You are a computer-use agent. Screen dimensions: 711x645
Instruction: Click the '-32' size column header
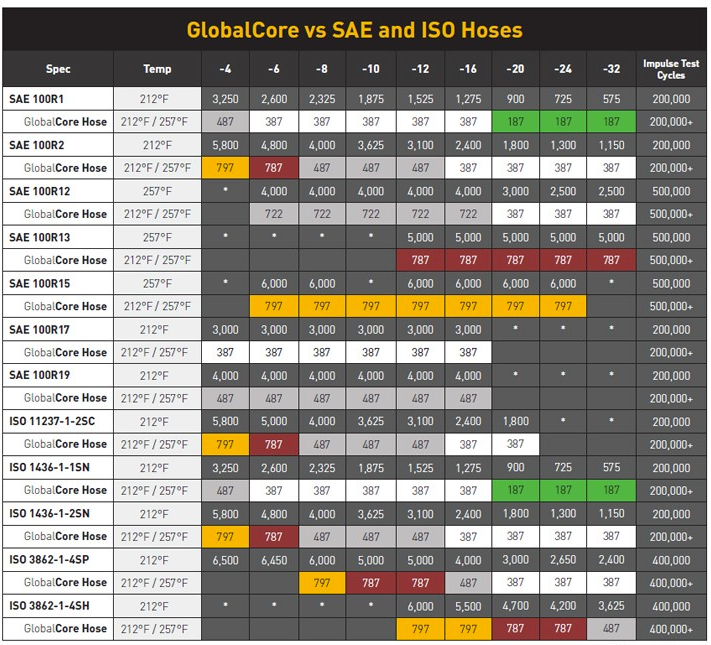point(611,69)
